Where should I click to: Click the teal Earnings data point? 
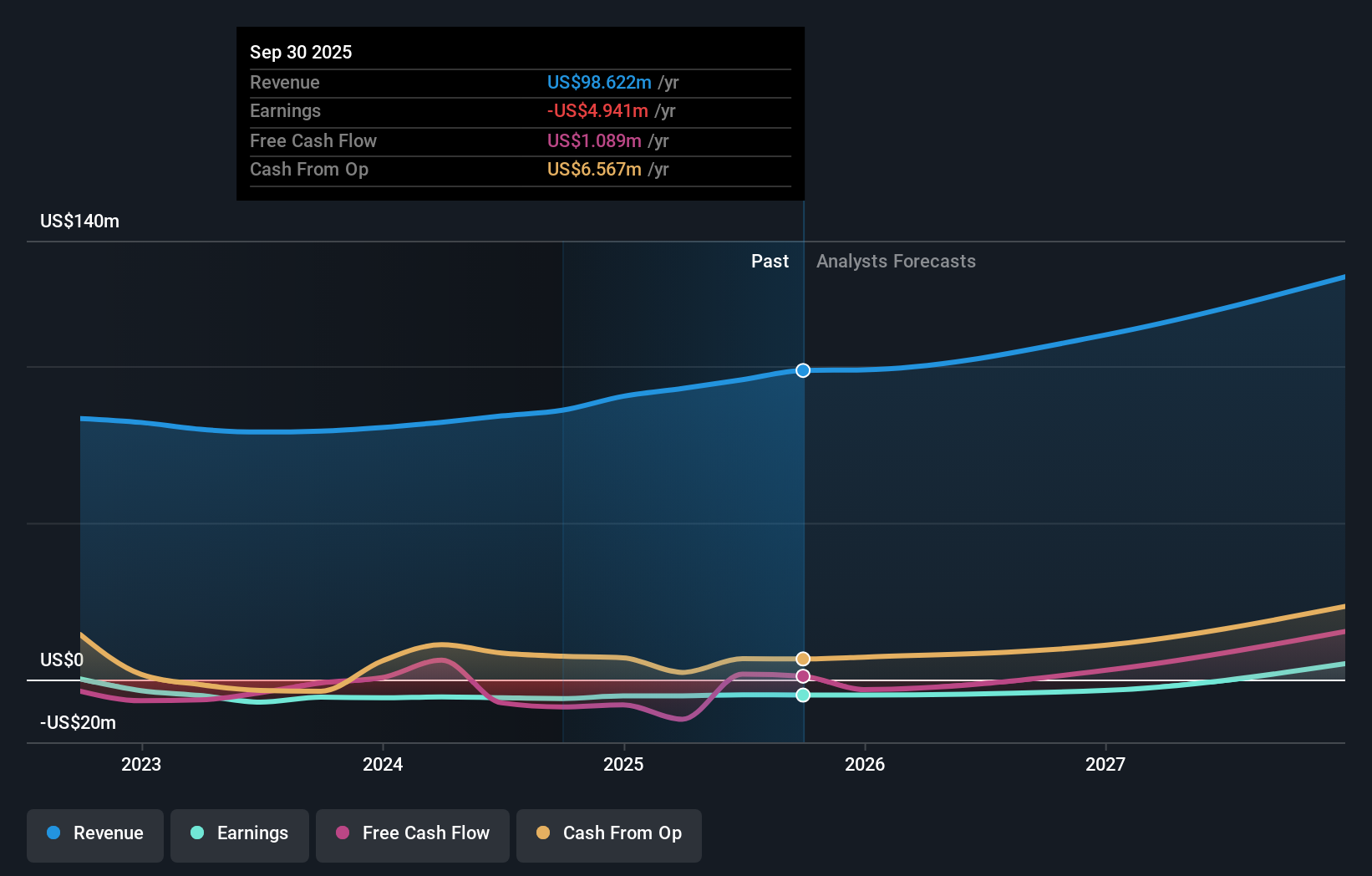[802, 695]
